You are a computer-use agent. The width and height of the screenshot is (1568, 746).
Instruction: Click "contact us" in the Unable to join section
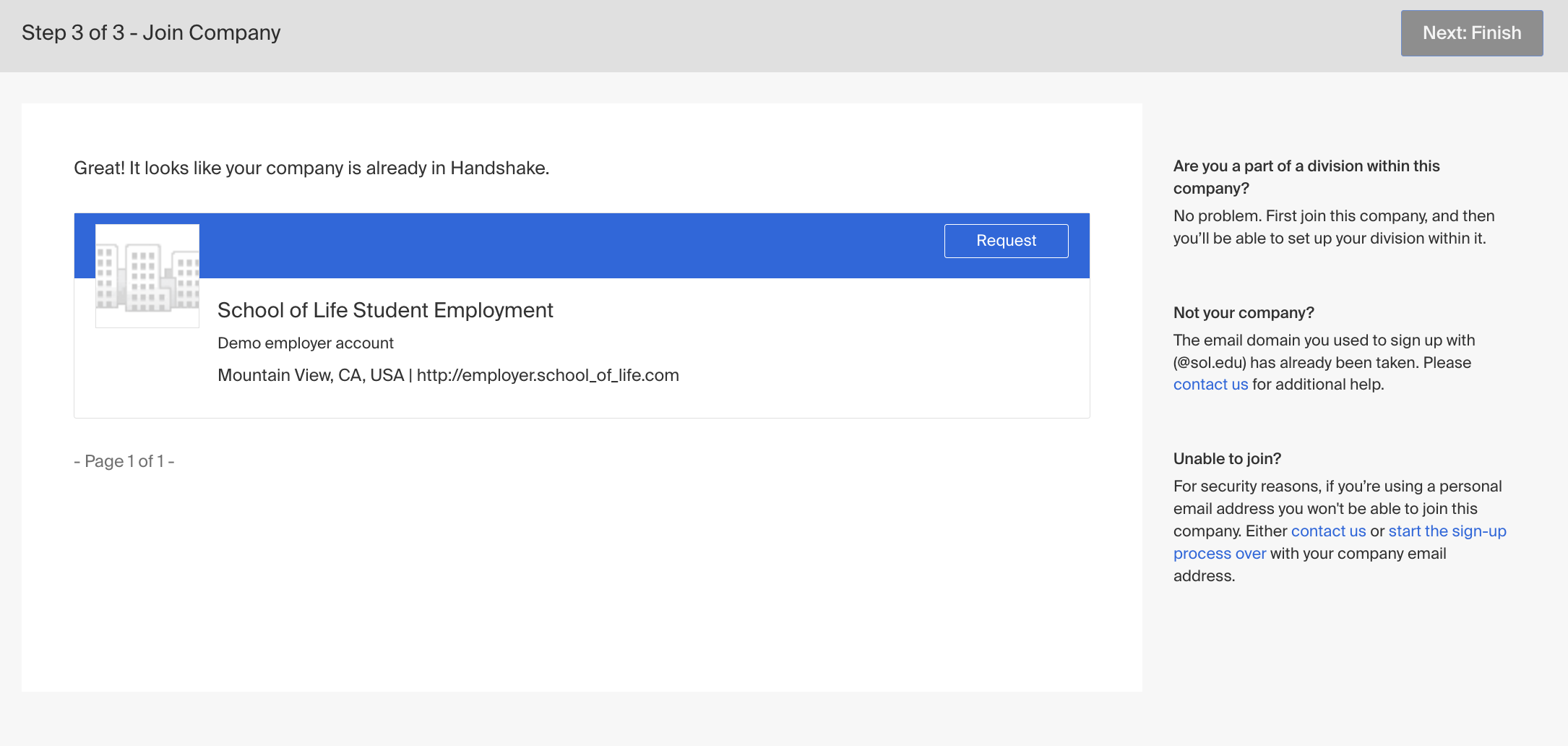tap(1329, 531)
